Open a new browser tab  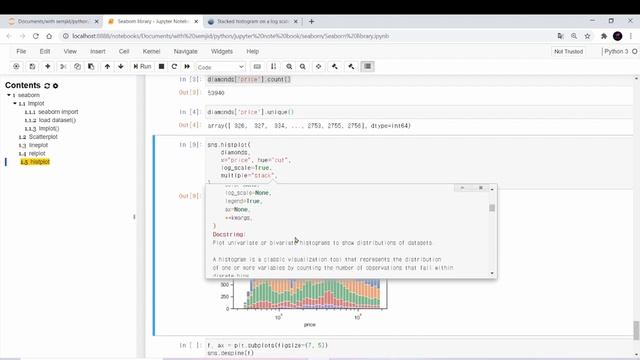pos(311,21)
